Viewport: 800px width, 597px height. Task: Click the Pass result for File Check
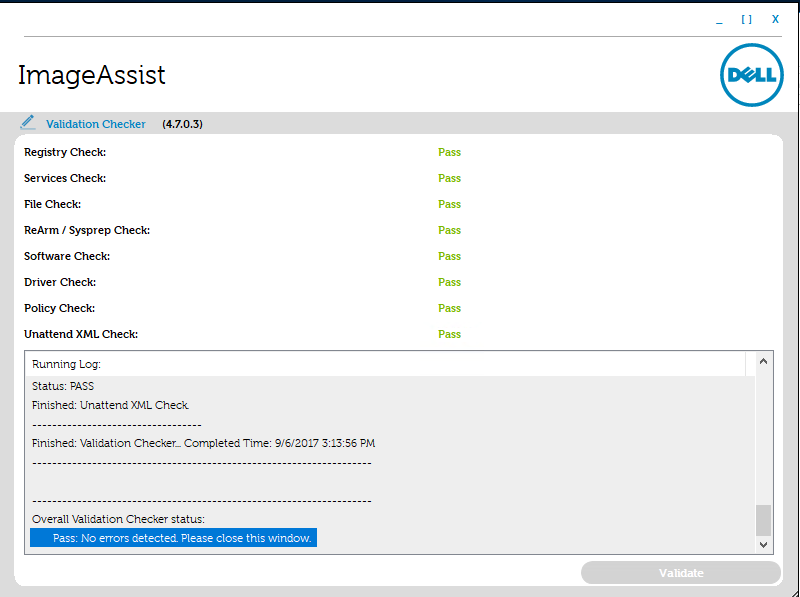tap(449, 204)
